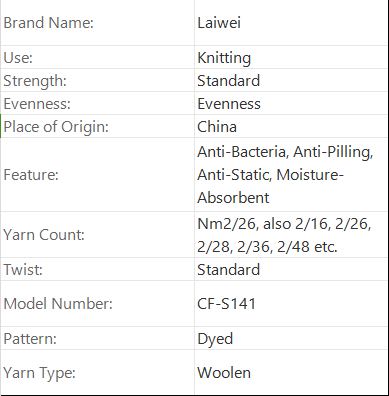389x396 pixels.
Task: Select the Feature label cell
Action: [x=97, y=175]
